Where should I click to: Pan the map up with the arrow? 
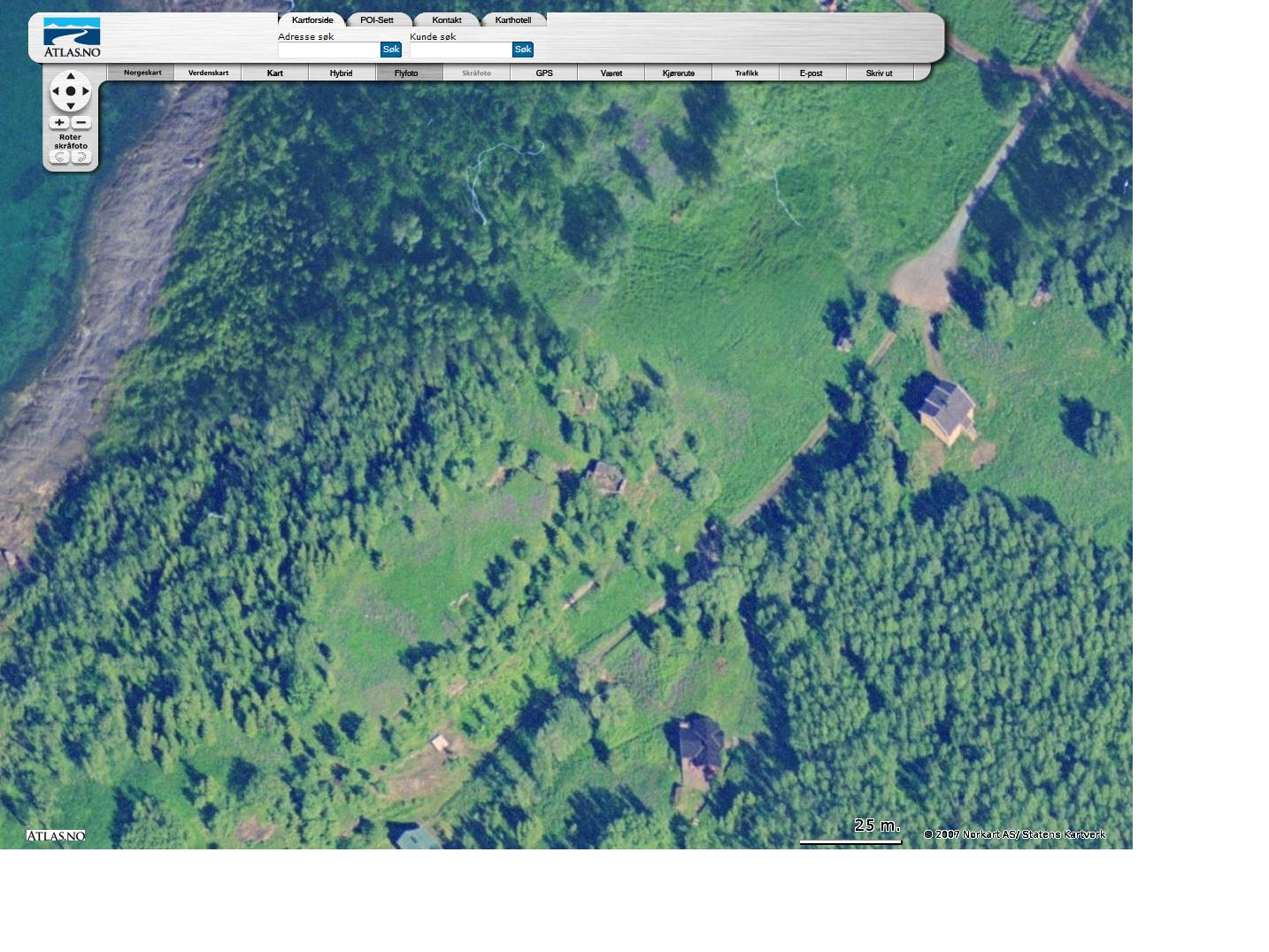71,77
